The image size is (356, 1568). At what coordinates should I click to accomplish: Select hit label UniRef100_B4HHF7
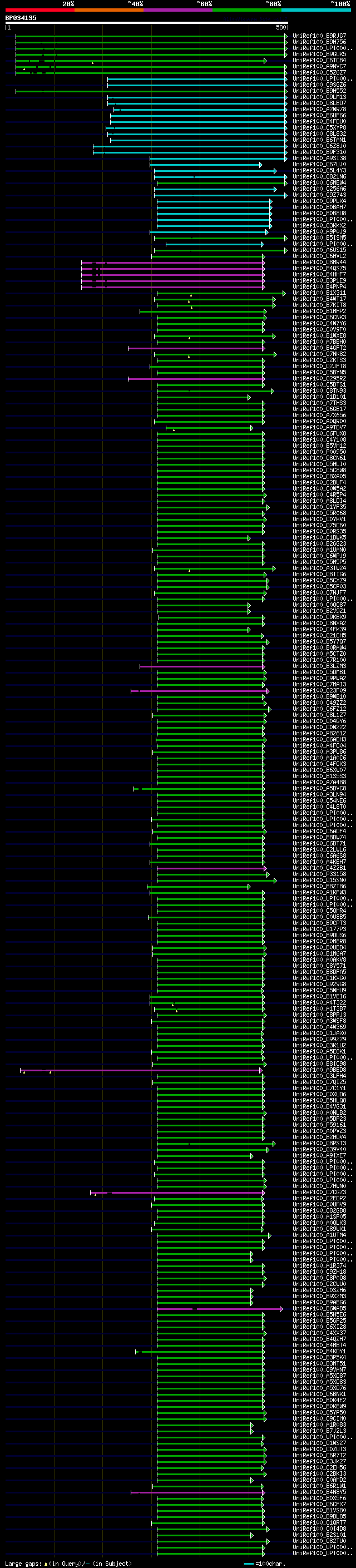[x=319, y=275]
